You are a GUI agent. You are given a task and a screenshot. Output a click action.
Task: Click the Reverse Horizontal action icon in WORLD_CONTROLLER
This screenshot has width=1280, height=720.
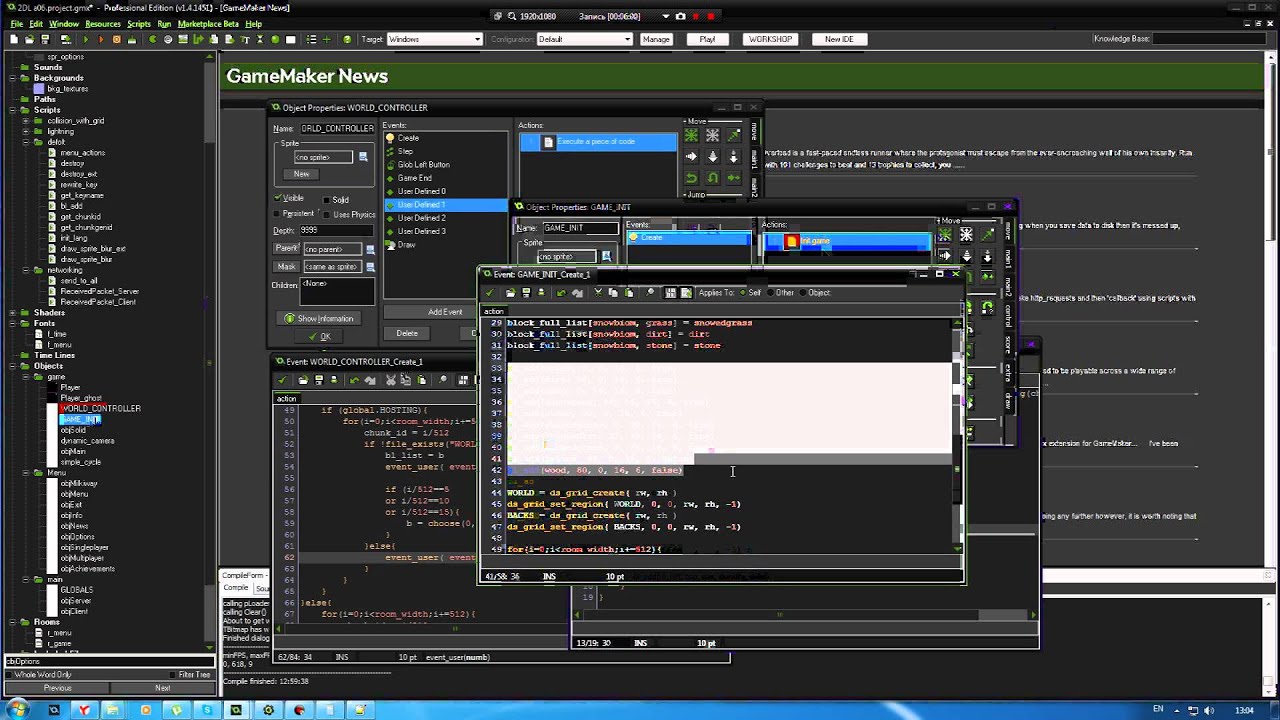point(691,178)
